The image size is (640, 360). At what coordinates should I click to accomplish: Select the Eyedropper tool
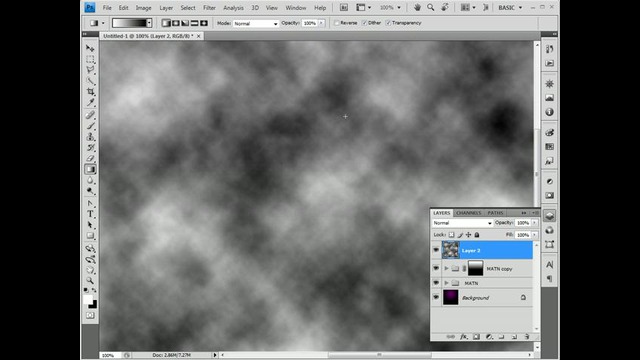tap(90, 103)
